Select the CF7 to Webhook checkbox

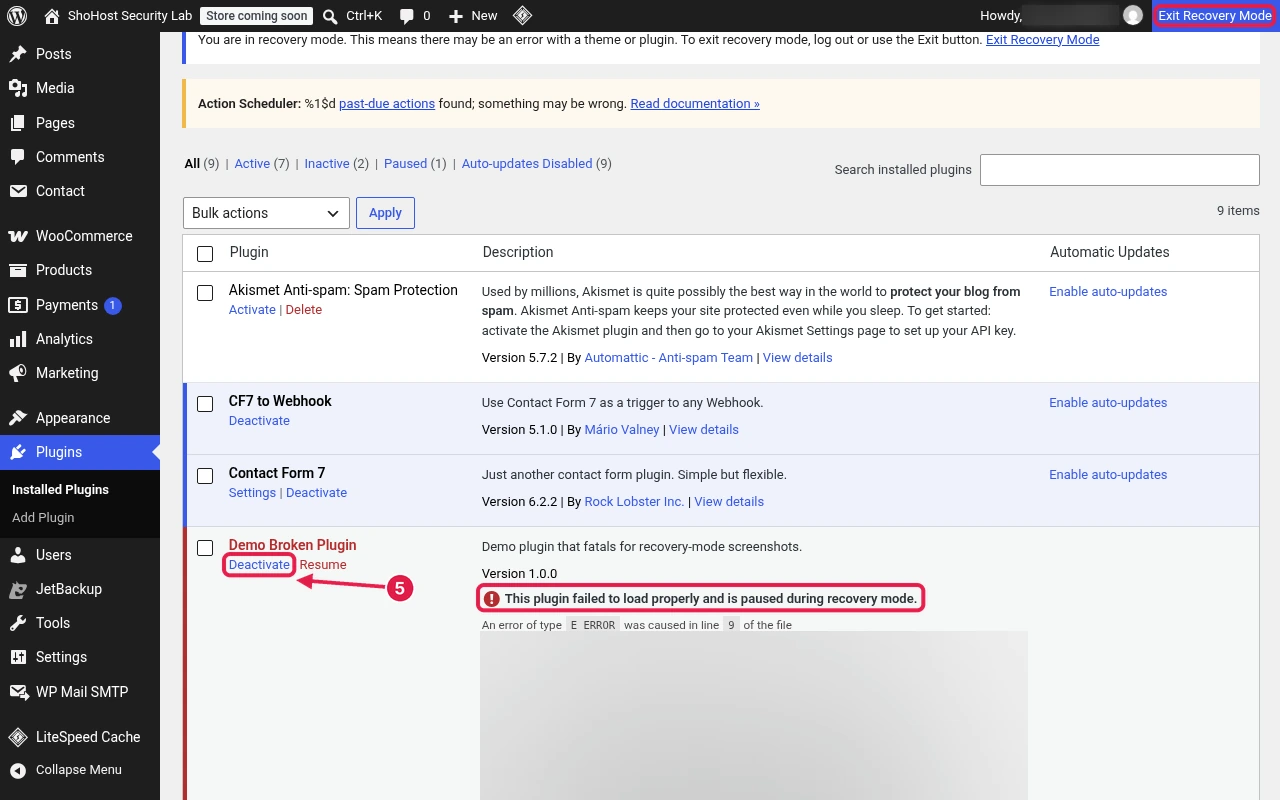[x=205, y=404]
